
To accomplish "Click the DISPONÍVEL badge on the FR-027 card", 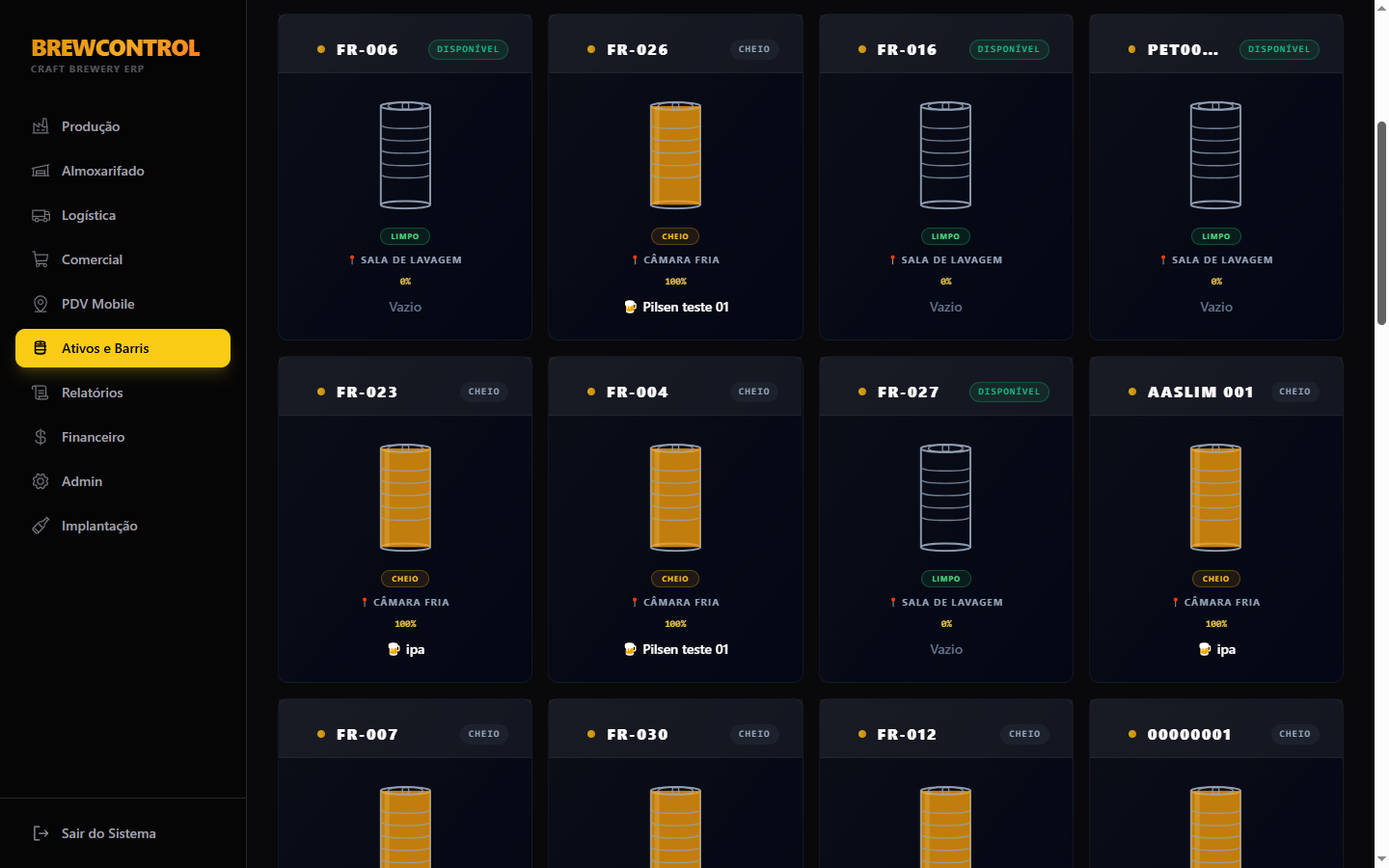I will (x=1009, y=392).
